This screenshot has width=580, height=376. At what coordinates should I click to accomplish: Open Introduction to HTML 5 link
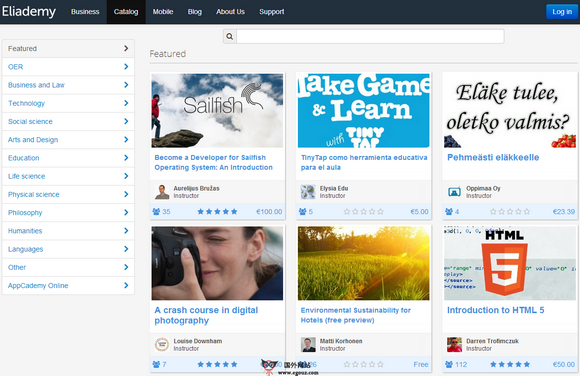point(496,310)
